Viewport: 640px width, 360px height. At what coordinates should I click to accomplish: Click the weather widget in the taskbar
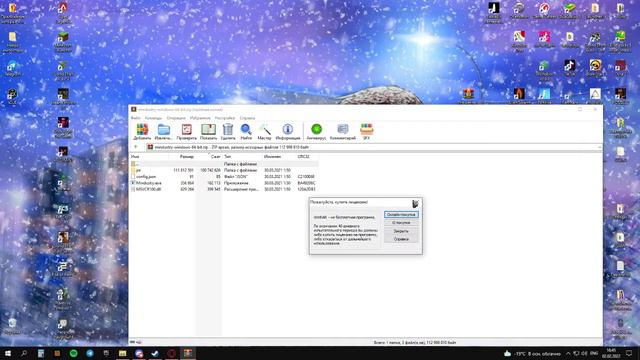(532, 353)
